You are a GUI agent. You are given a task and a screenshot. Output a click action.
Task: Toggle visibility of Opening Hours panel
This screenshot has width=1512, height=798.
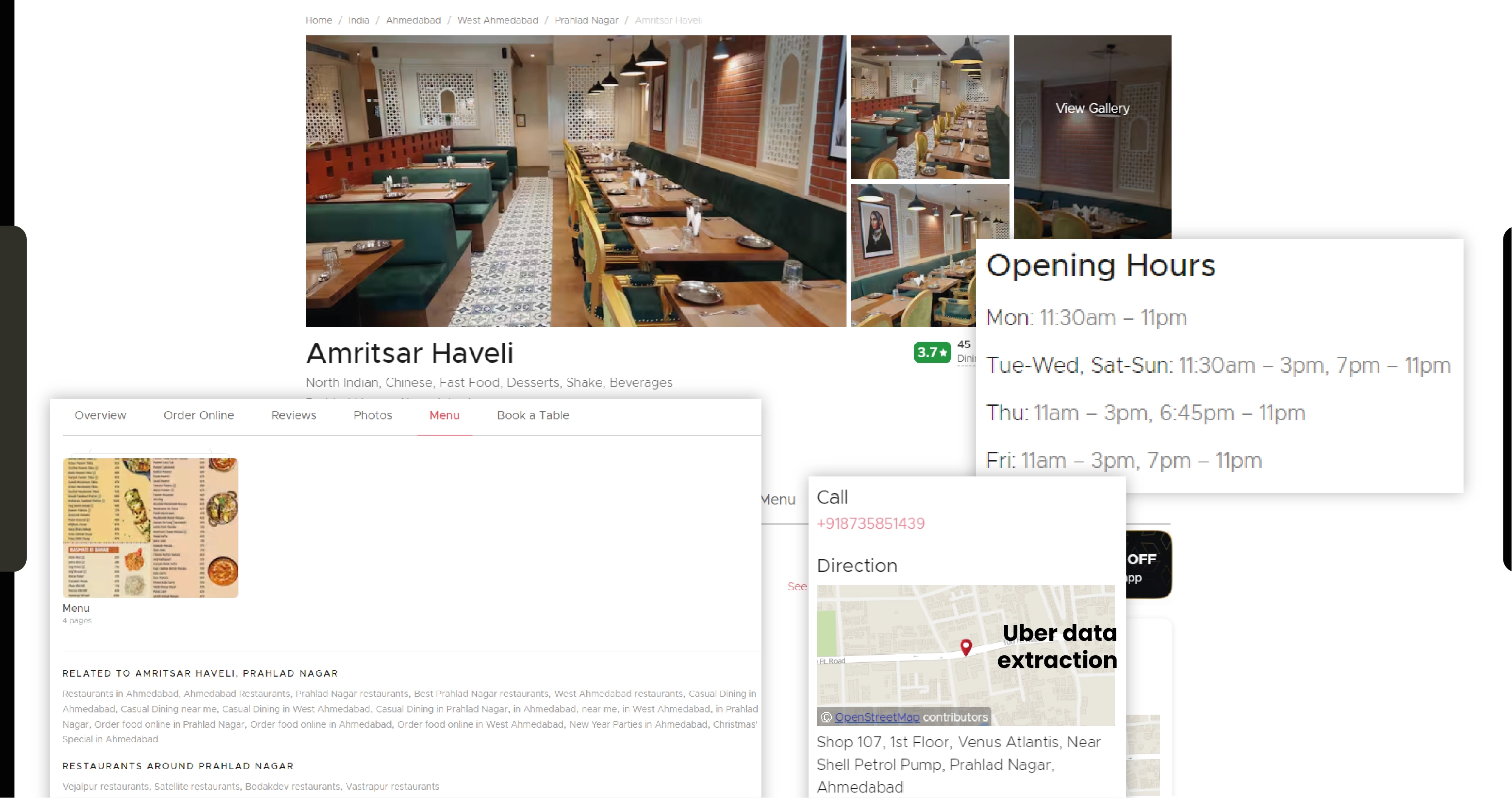click(1100, 265)
